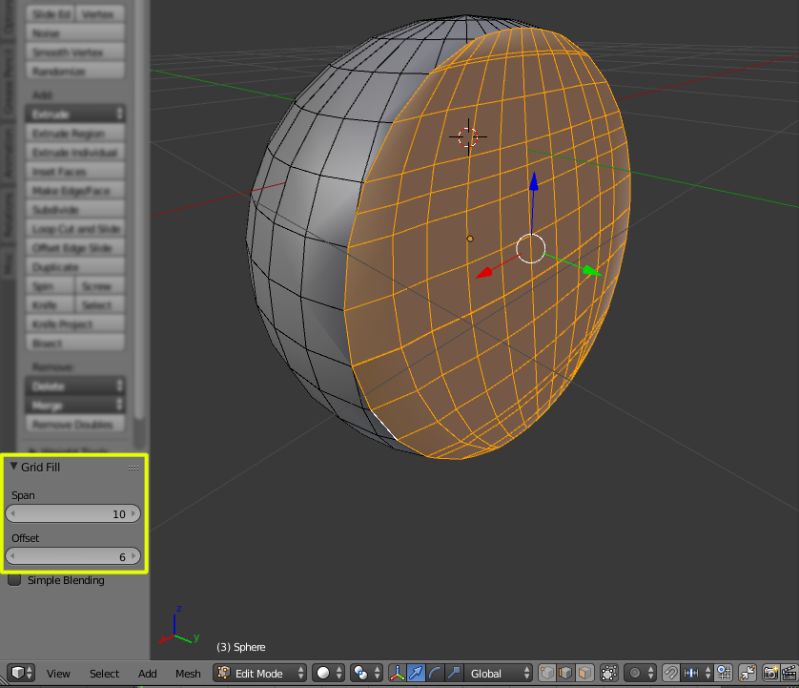Click the Subdivide button

[x=75, y=209]
